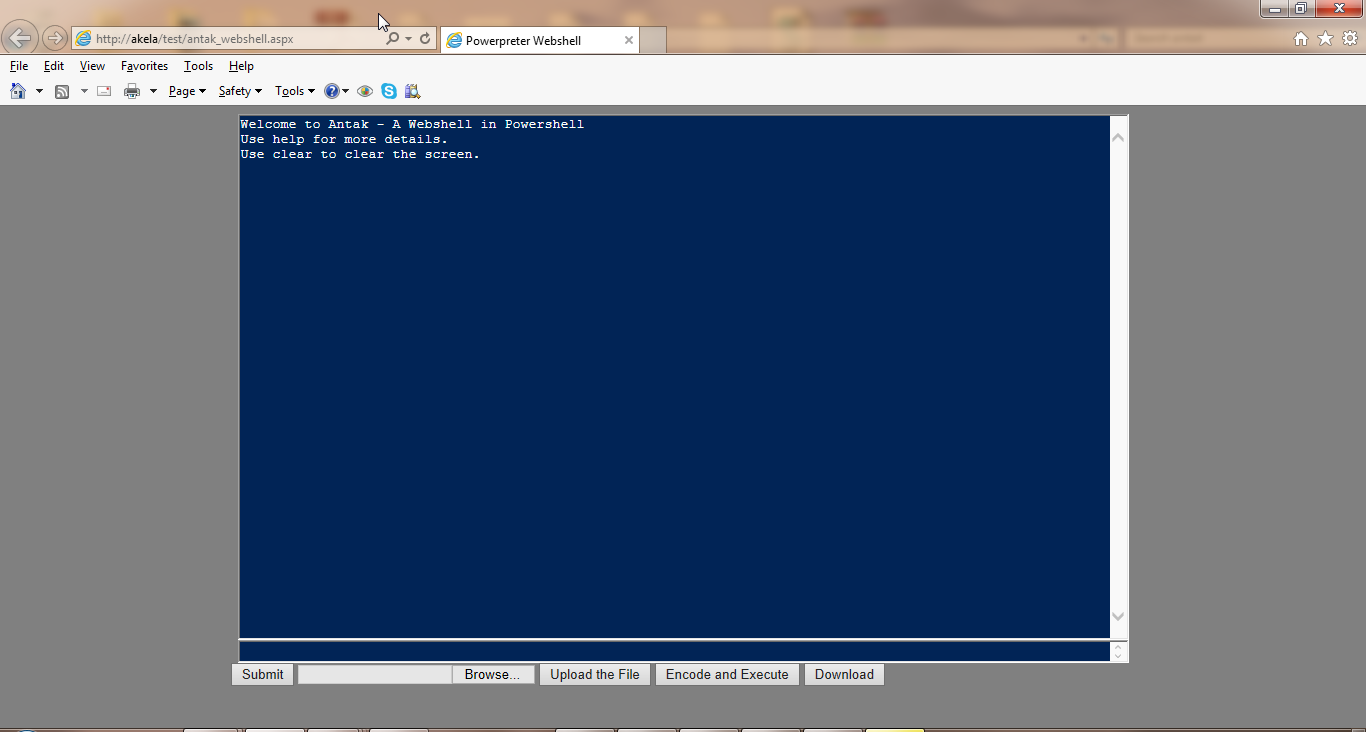Restore down the browser window
The width and height of the screenshot is (1366, 732).
pos(1301,8)
